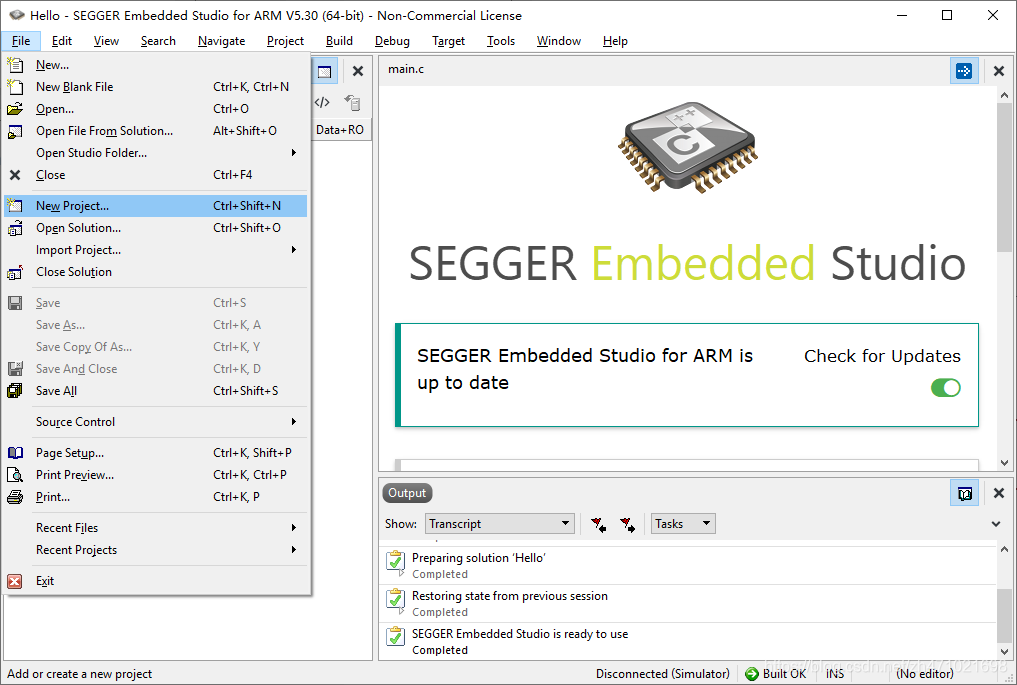
Task: Click the New... file icon in File menu
Action: click(x=15, y=65)
